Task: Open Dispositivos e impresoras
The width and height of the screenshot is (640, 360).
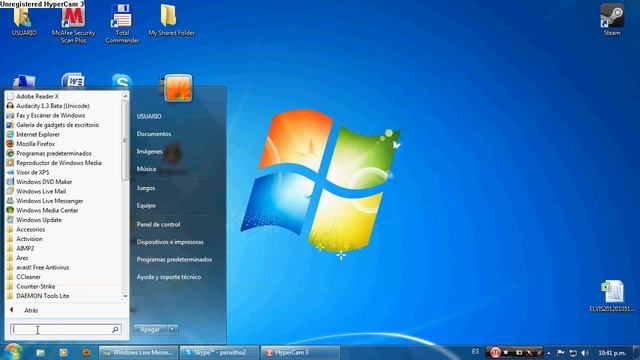Action: click(x=170, y=242)
